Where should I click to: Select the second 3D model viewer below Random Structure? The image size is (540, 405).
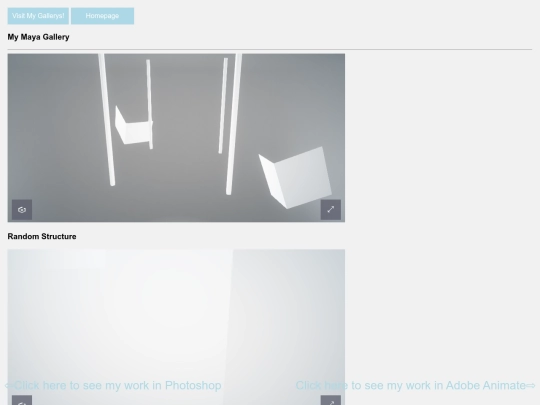(176, 327)
